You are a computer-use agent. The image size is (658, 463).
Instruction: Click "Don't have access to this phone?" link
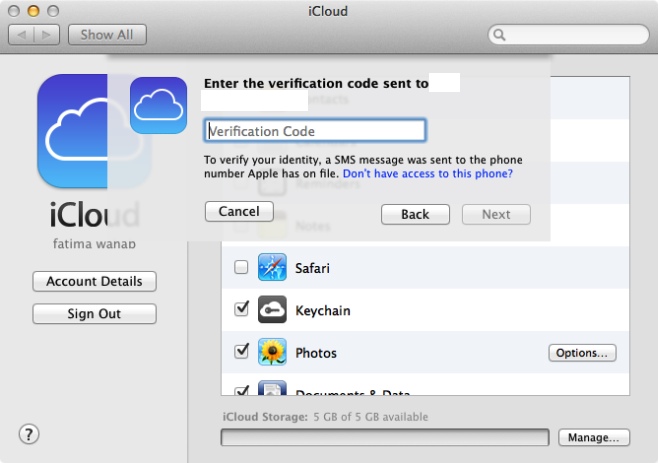point(428,174)
